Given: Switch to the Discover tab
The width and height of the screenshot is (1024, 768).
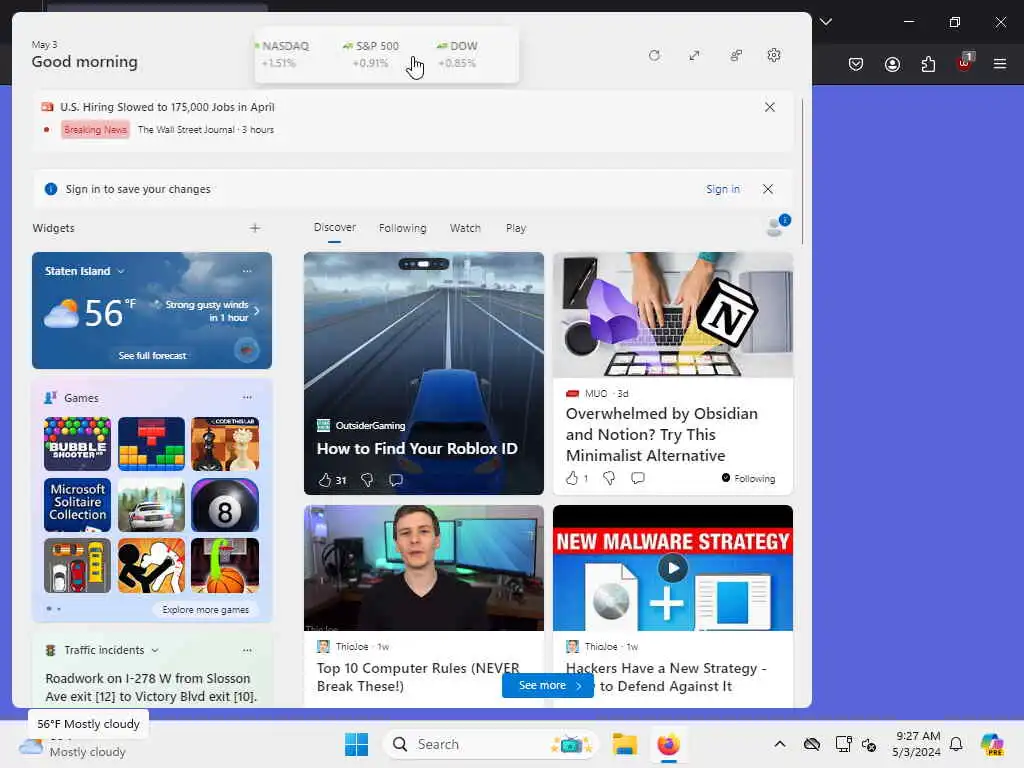Looking at the screenshot, I should pos(334,227).
